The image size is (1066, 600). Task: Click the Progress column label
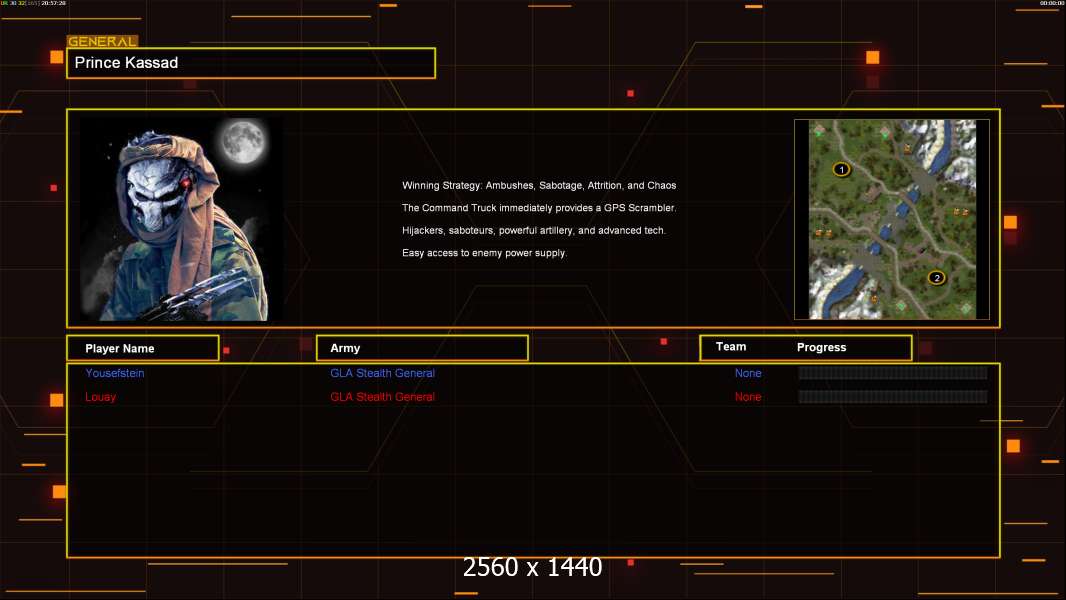pyautogui.click(x=821, y=347)
